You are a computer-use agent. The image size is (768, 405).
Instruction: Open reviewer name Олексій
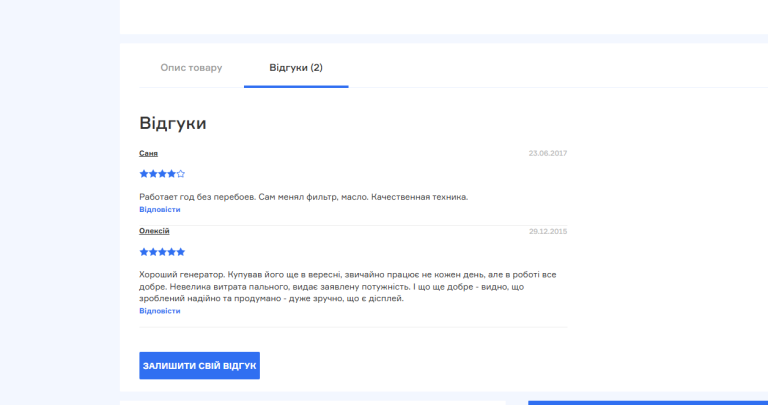click(154, 231)
